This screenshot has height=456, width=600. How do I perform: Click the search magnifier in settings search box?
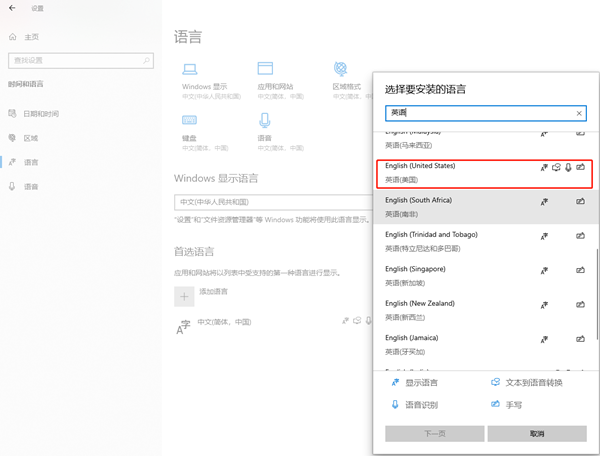(x=146, y=60)
